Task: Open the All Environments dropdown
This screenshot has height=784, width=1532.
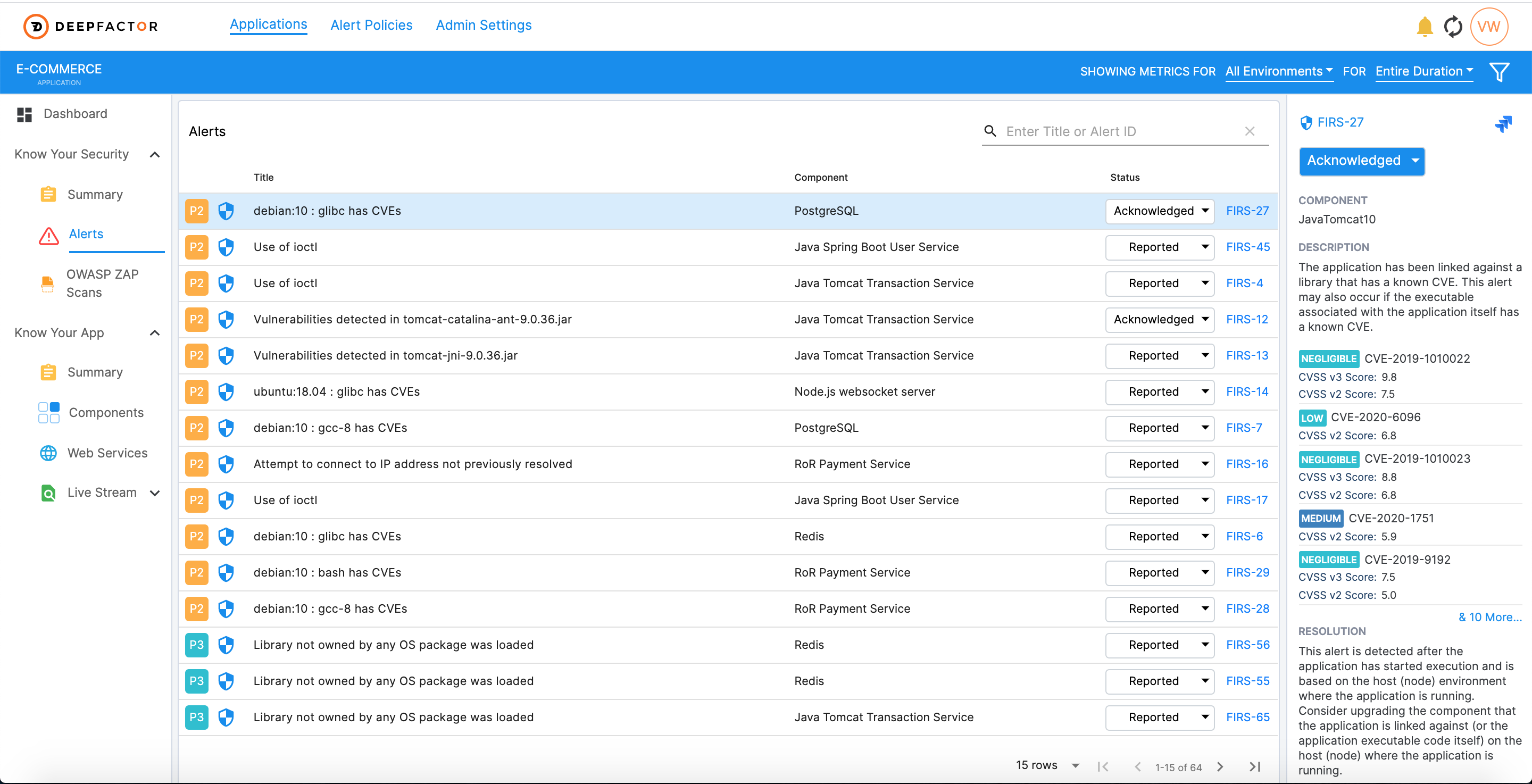Action: click(1279, 71)
